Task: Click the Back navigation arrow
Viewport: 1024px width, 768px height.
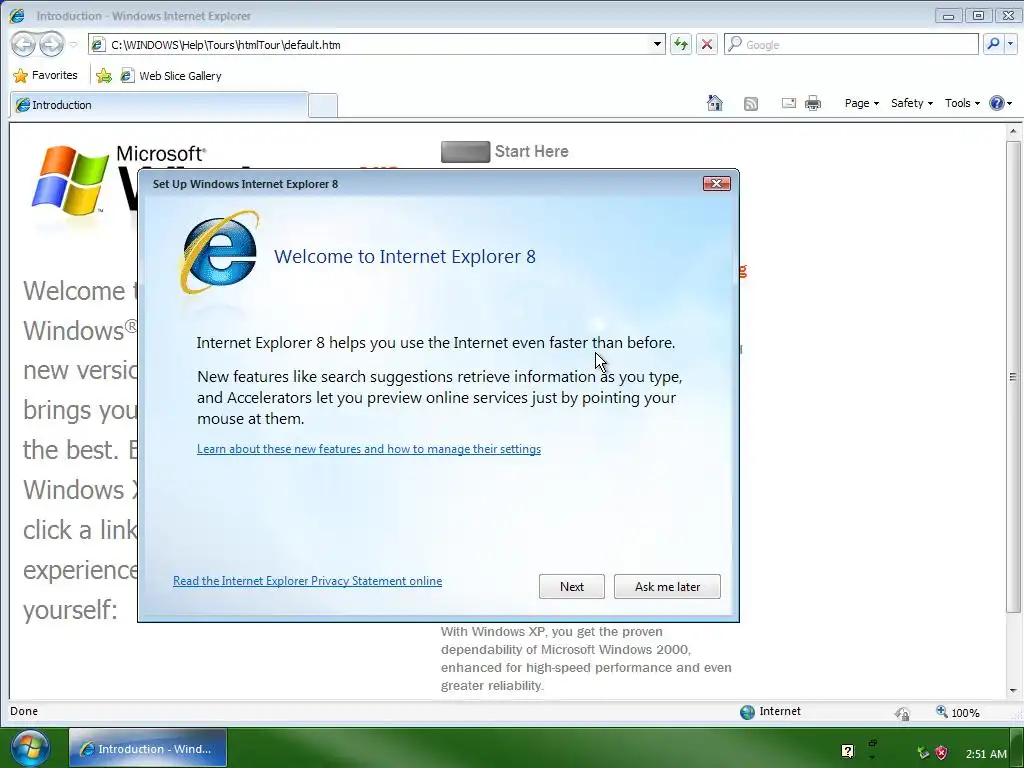Action: coord(24,44)
